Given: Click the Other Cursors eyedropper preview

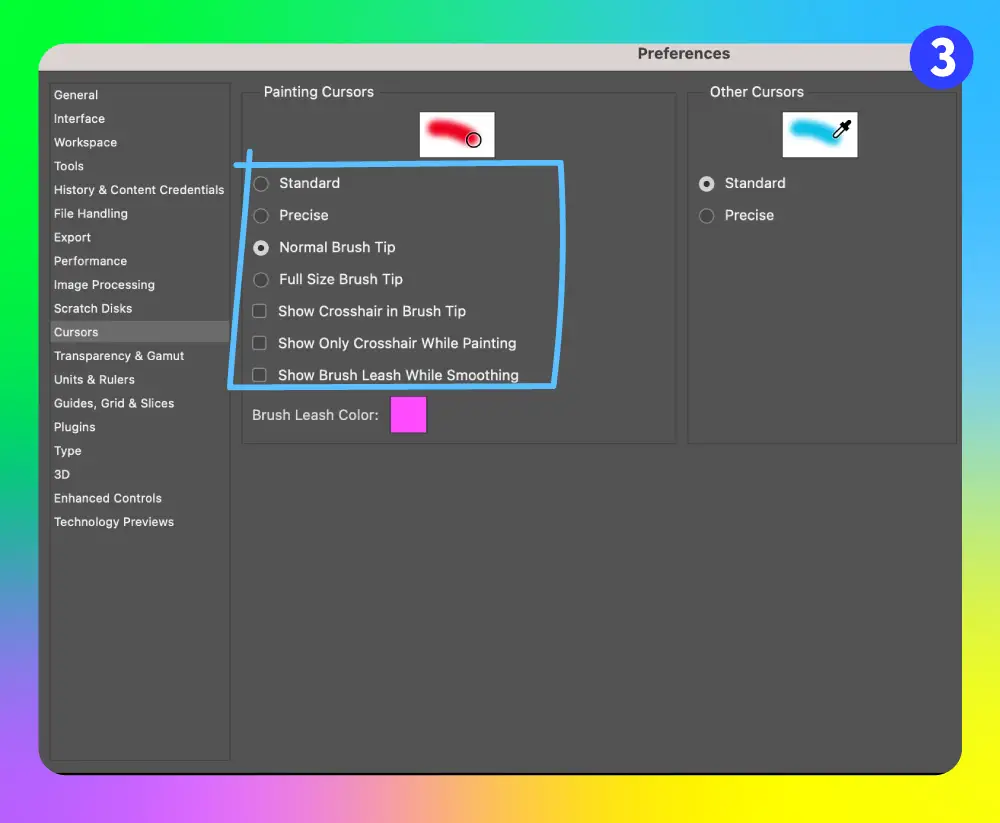Looking at the screenshot, I should click(820, 135).
